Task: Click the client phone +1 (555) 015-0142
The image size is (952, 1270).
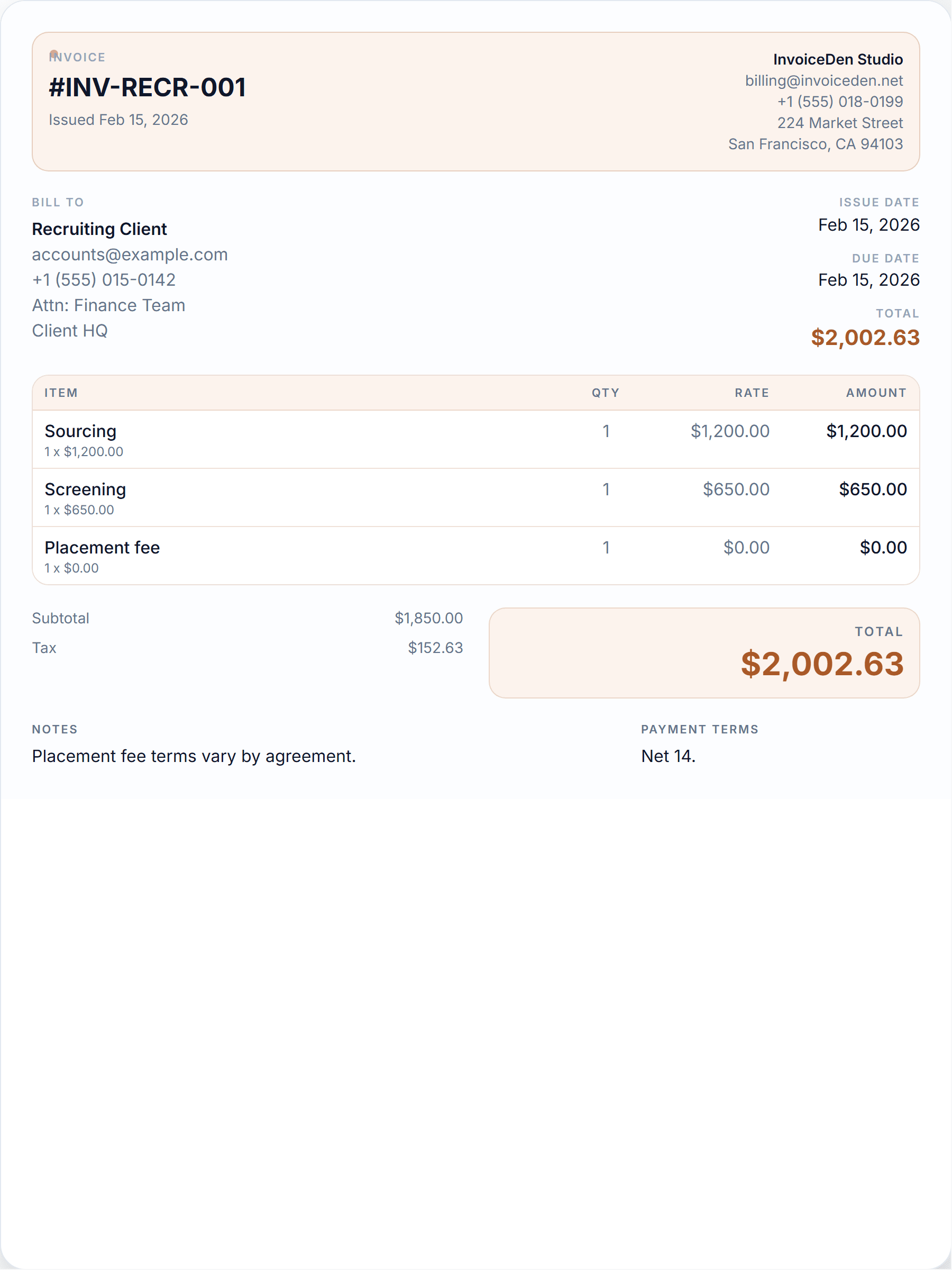Action: 104,279
